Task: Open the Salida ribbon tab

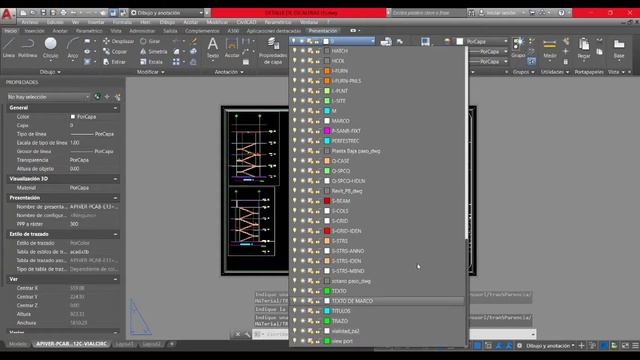Action: coord(170,31)
